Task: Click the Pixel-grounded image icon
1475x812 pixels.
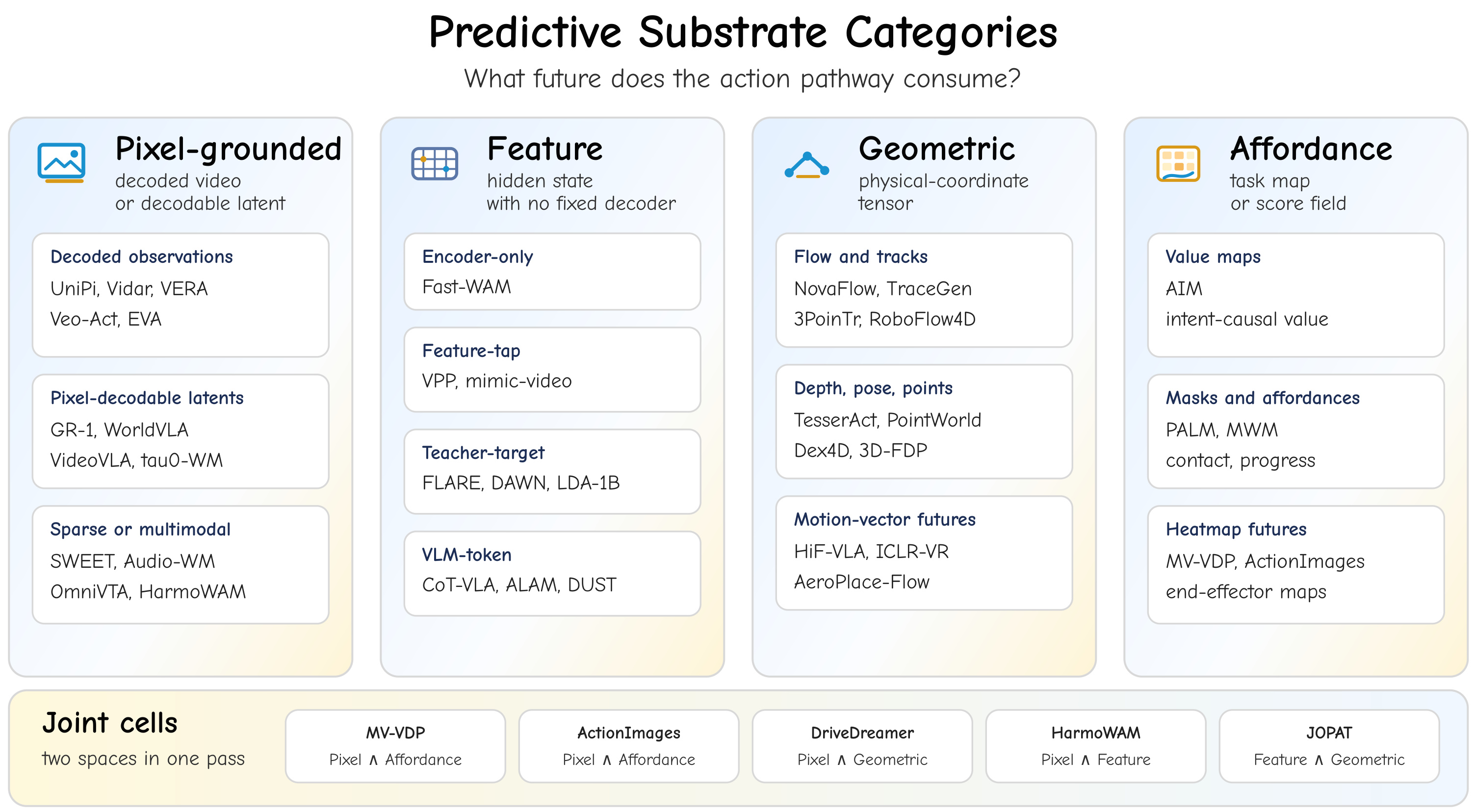Action: [61, 163]
